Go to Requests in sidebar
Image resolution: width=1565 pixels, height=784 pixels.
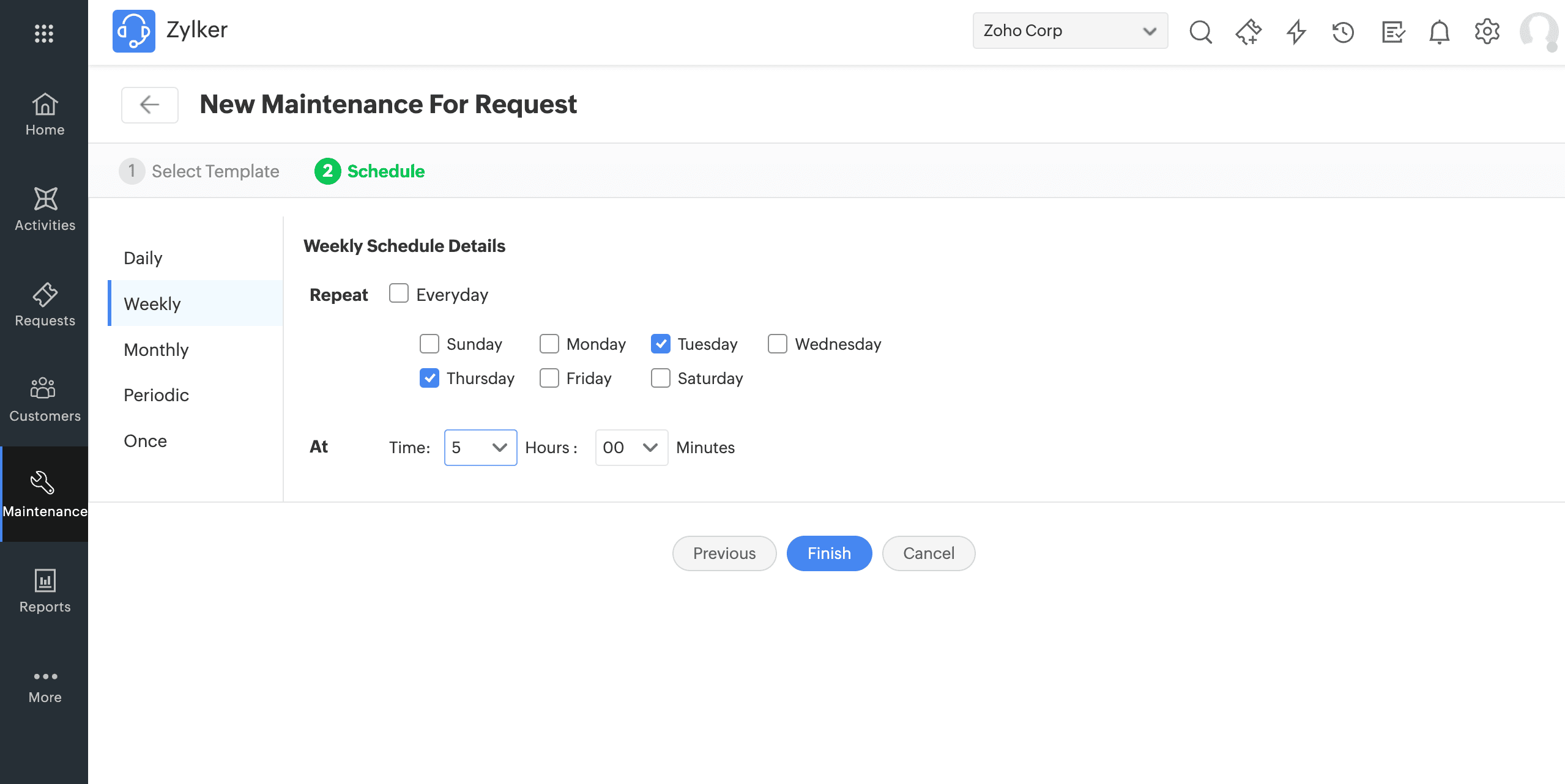point(45,305)
